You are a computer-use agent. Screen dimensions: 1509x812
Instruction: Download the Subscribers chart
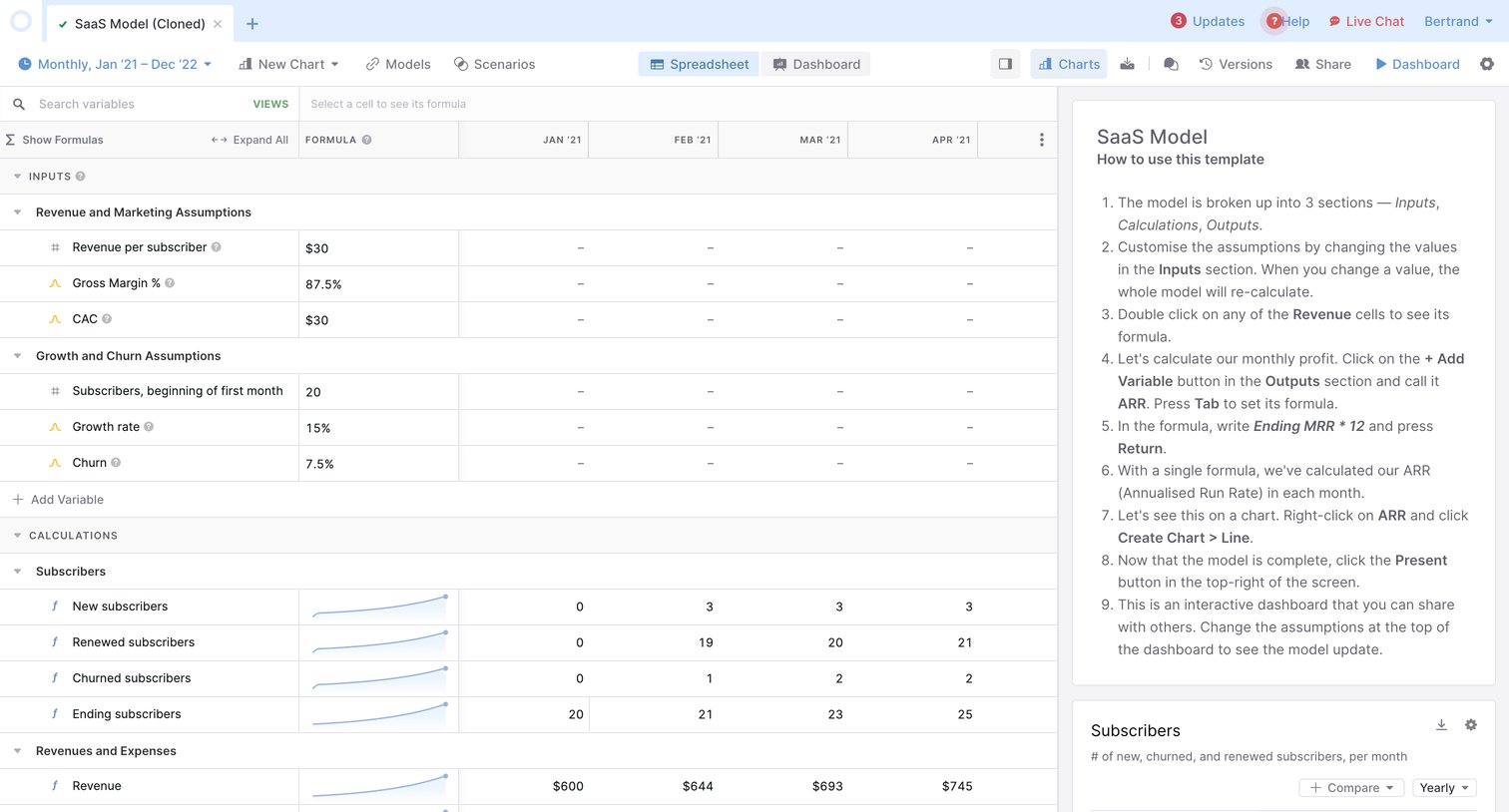tap(1441, 725)
